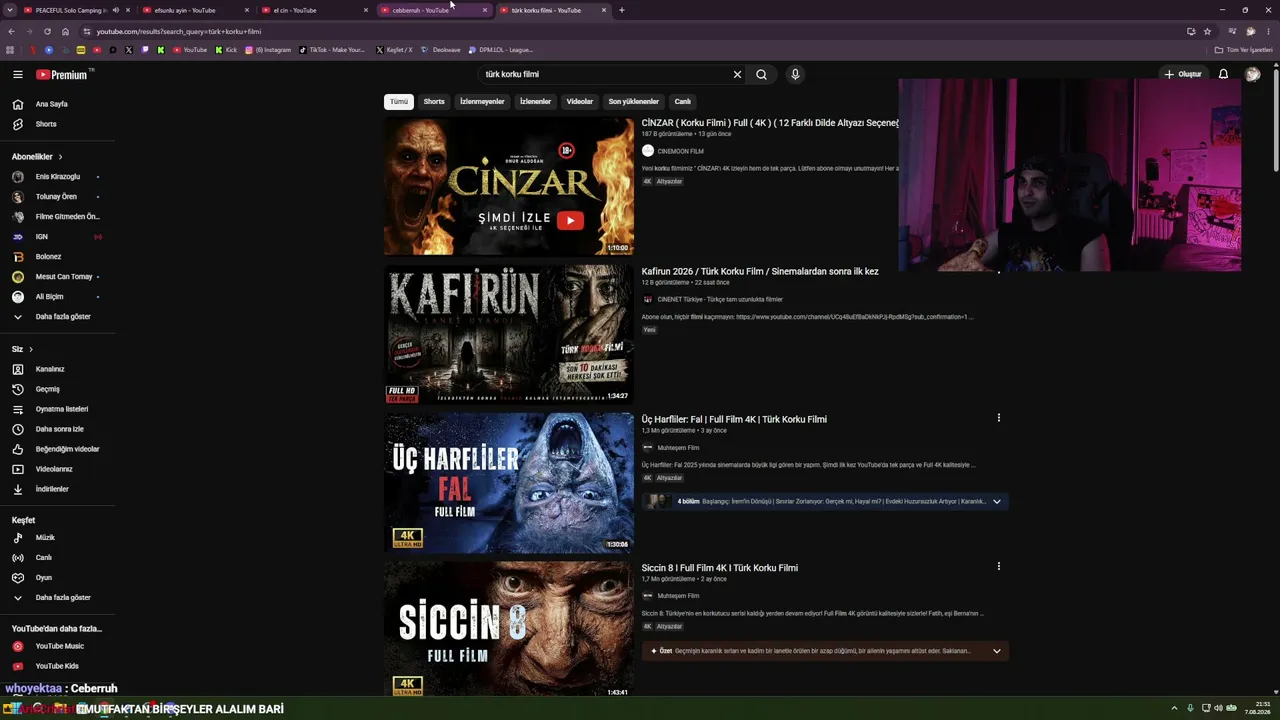Open the account avatar menu
Screen dimensions: 1280x720
pyautogui.click(x=1252, y=74)
